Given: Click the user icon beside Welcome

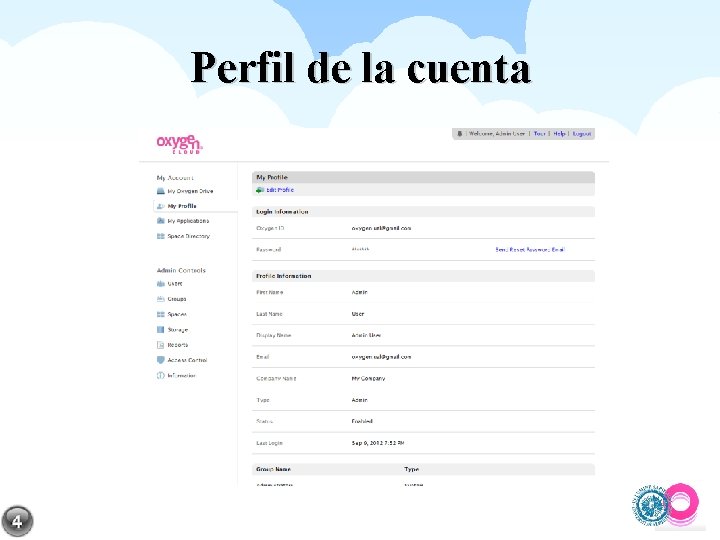Looking at the screenshot, I should tap(459, 134).
